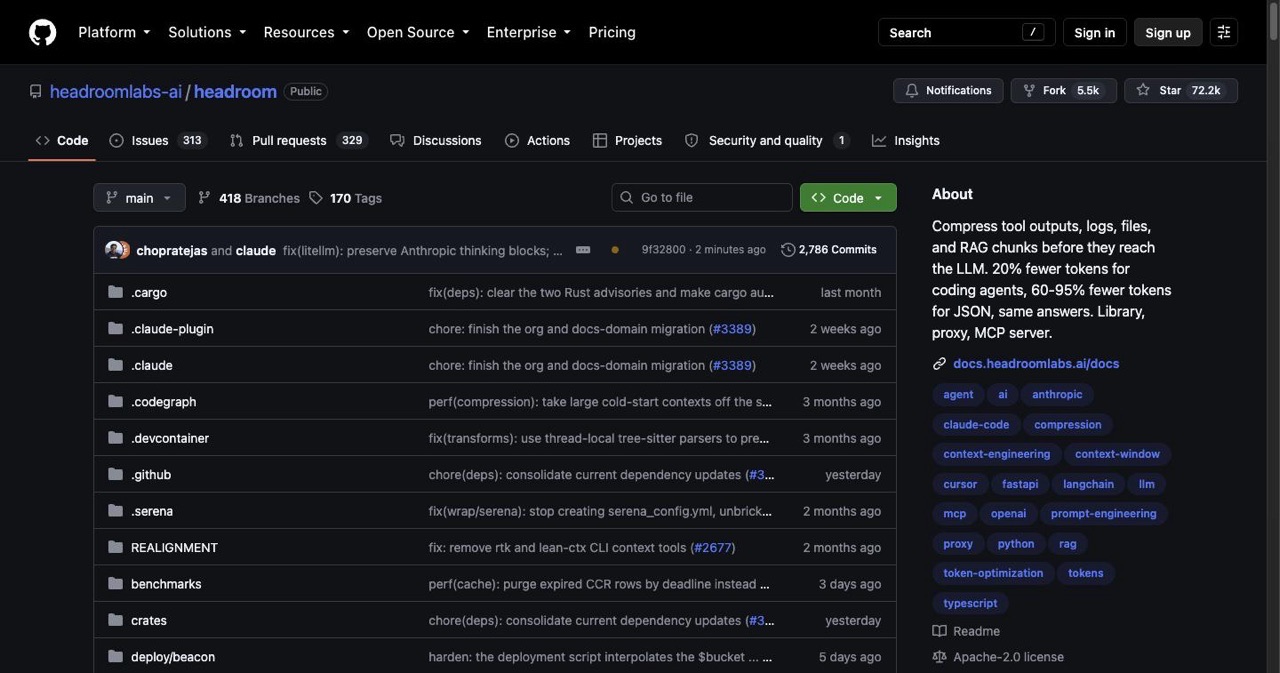
Task: Open commit history via 2,786 Commits clock
Action: (x=829, y=250)
